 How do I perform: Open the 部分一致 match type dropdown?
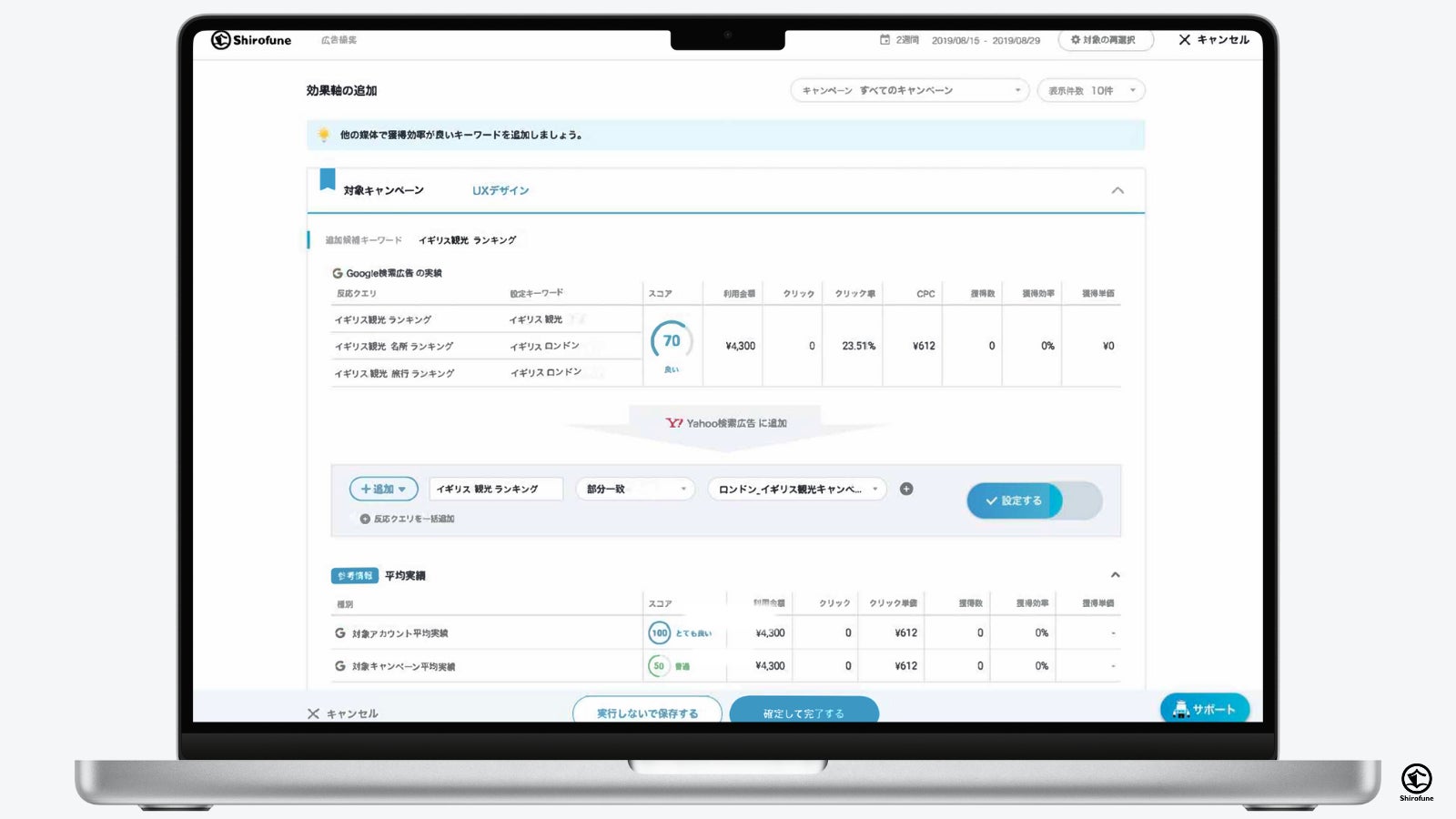pyautogui.click(x=635, y=489)
